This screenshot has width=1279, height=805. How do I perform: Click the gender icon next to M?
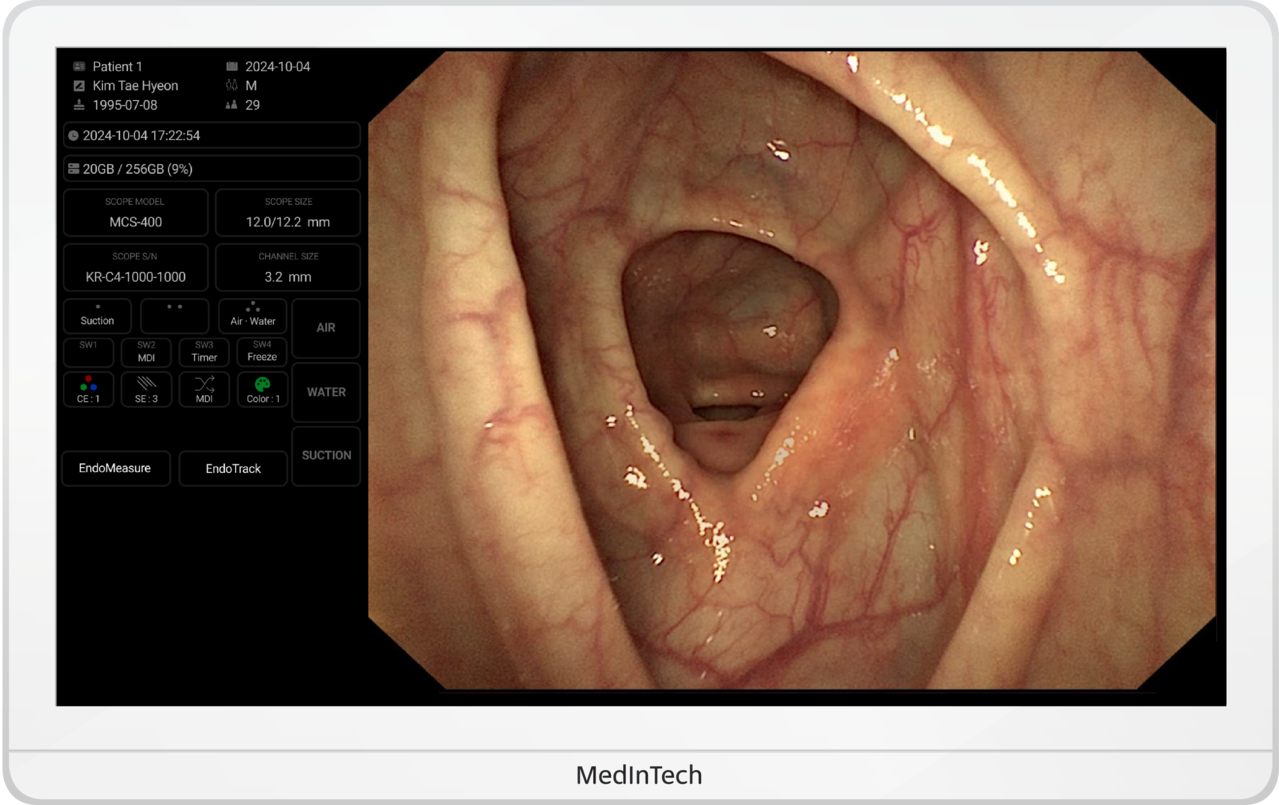(x=232, y=86)
